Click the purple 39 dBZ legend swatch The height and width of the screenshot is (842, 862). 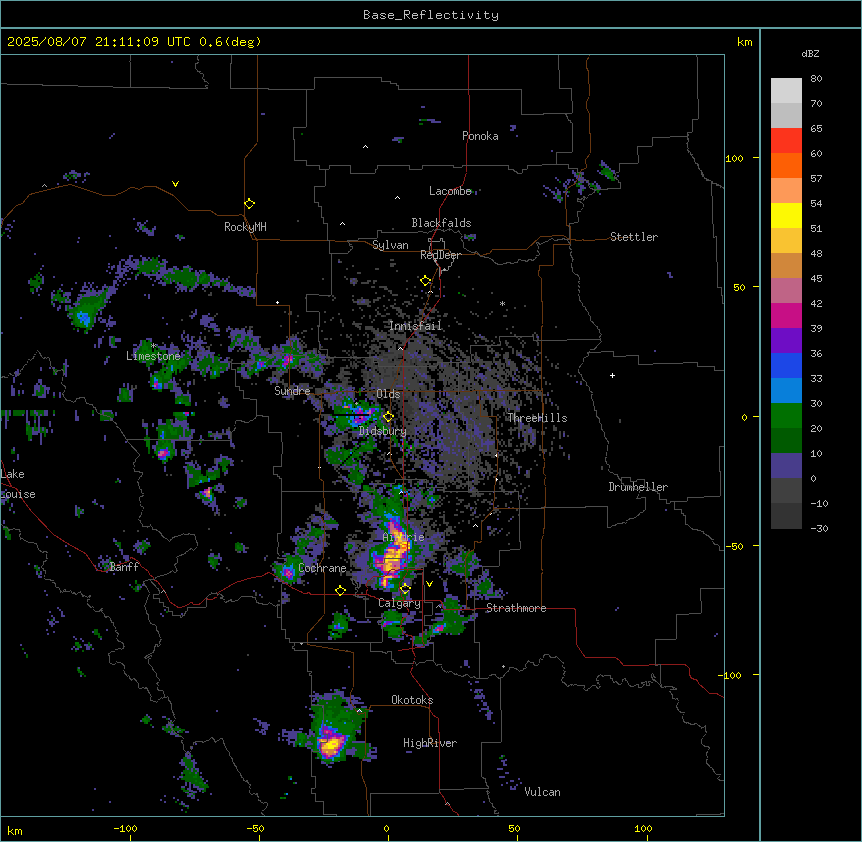786,341
